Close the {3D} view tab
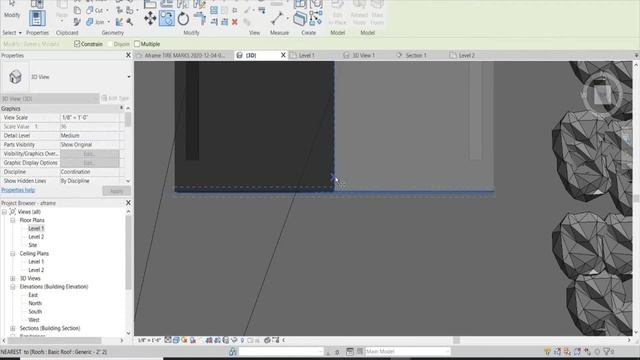This screenshot has height=360, width=640. [283, 55]
